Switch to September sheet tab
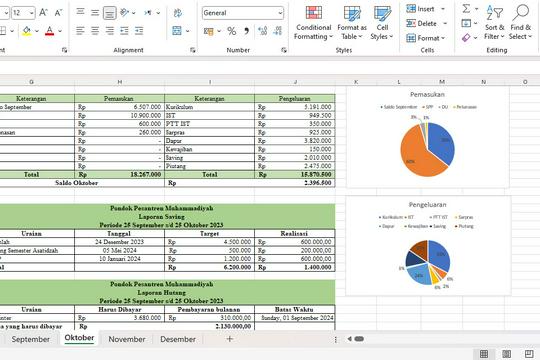Screen dimensions: 540x360 pyautogui.click(x=30, y=339)
